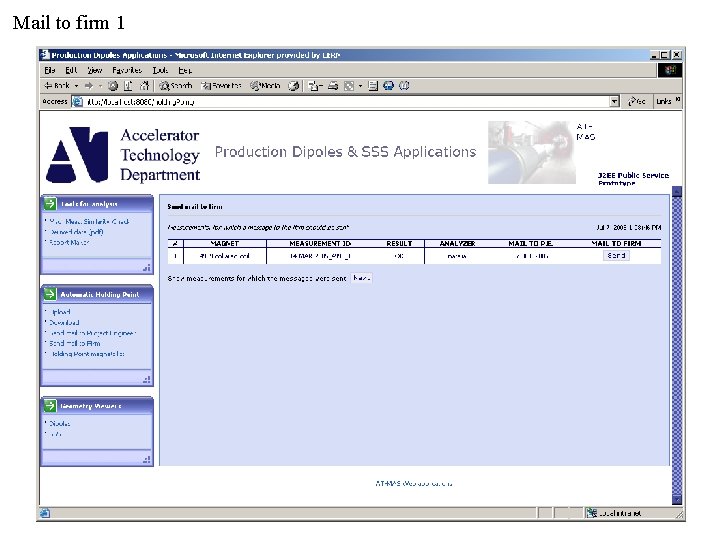Click the footer link at page bottom
Image resolution: width=720 pixels, height=540 pixels.
point(414,484)
